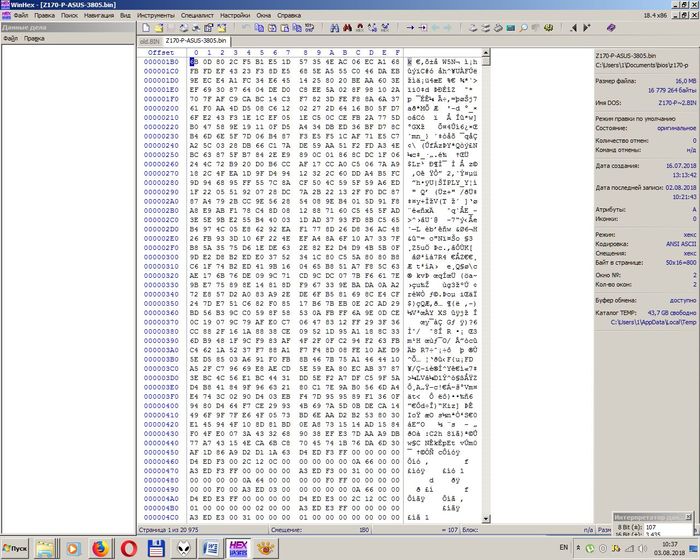Click the Save toolbar icon
Screen dimensions: 700x560
point(169,28)
